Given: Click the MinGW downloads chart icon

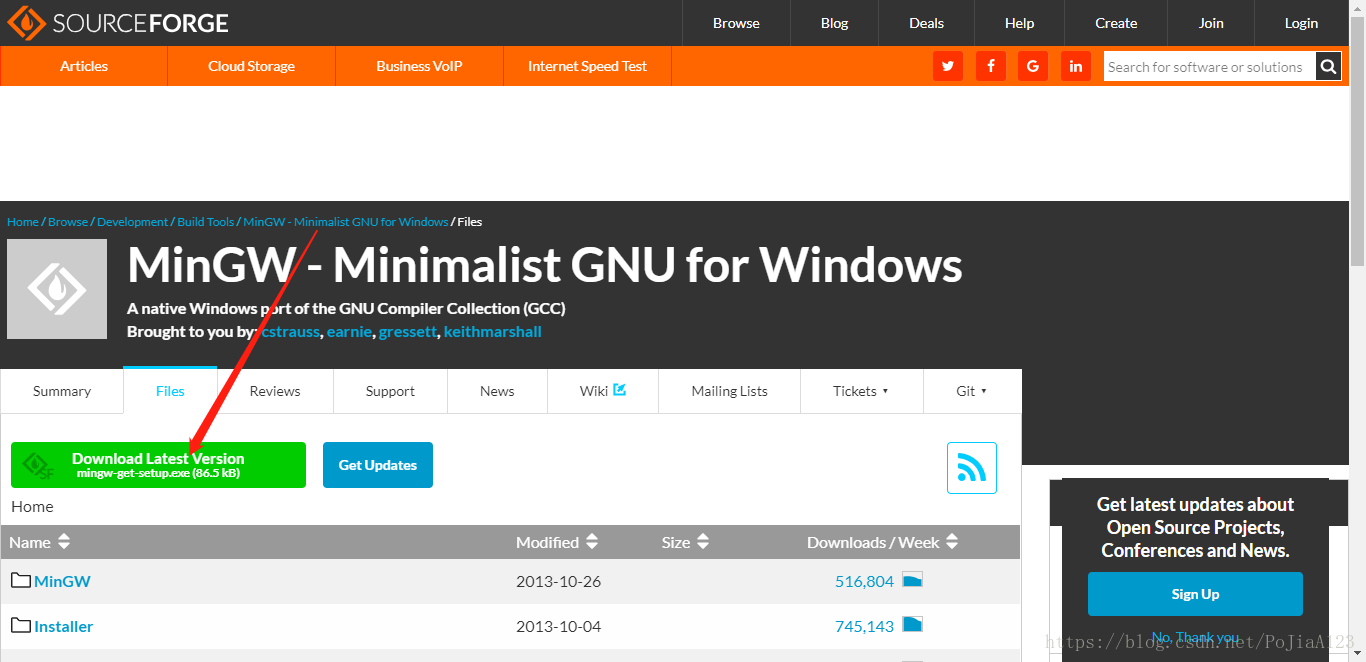Looking at the screenshot, I should (912, 580).
